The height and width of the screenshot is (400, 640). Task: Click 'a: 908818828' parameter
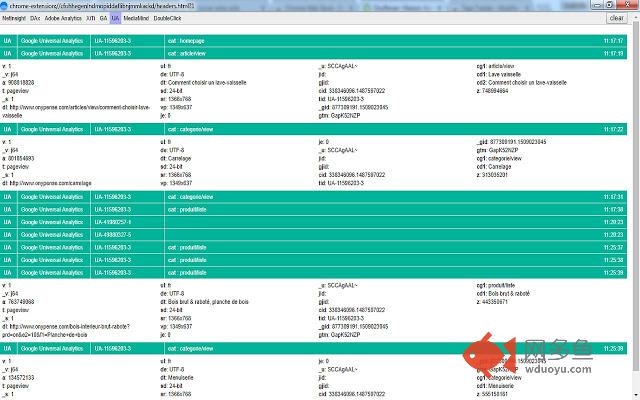(x=18, y=82)
